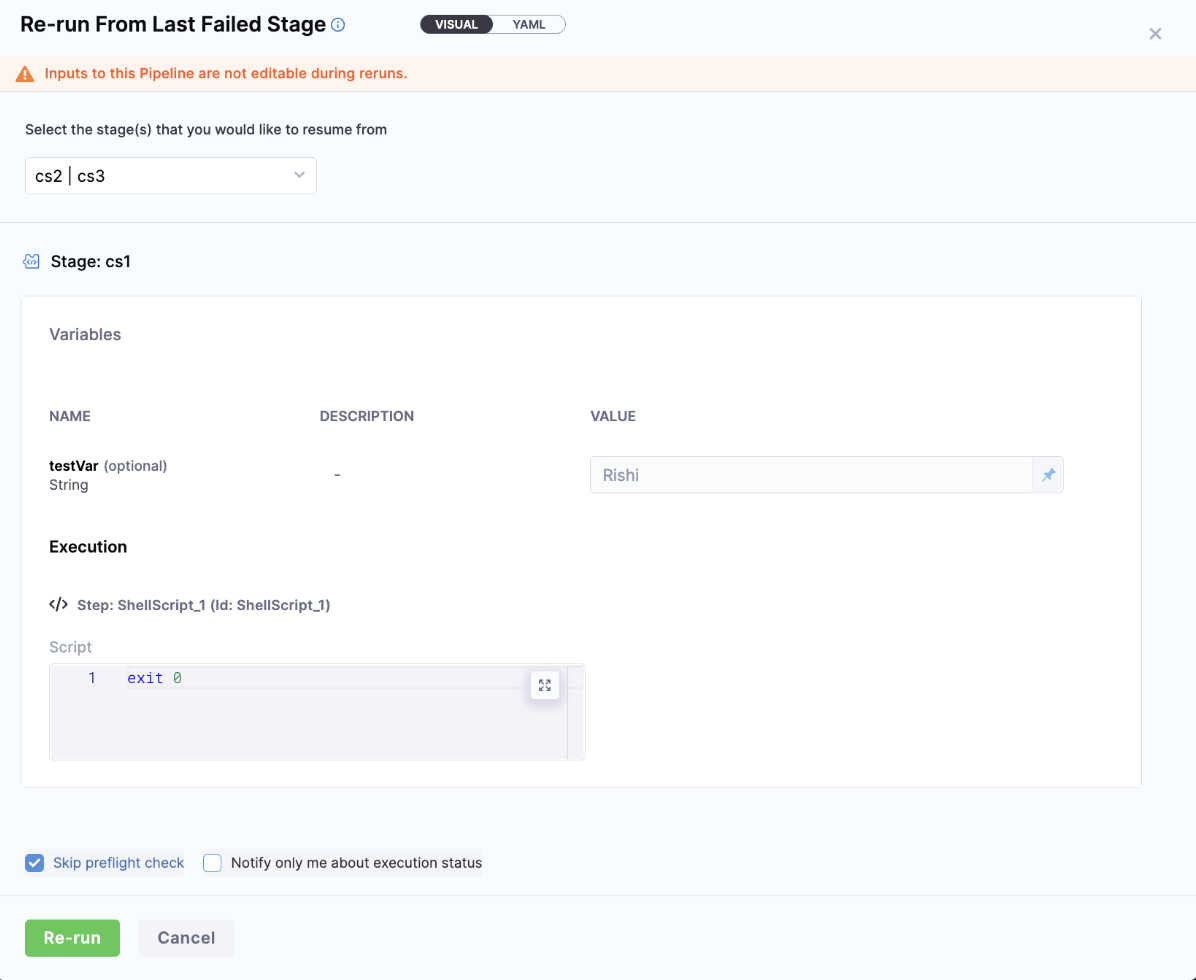The height and width of the screenshot is (980, 1196).
Task: Switch to the VISUAL view
Action: tap(457, 25)
